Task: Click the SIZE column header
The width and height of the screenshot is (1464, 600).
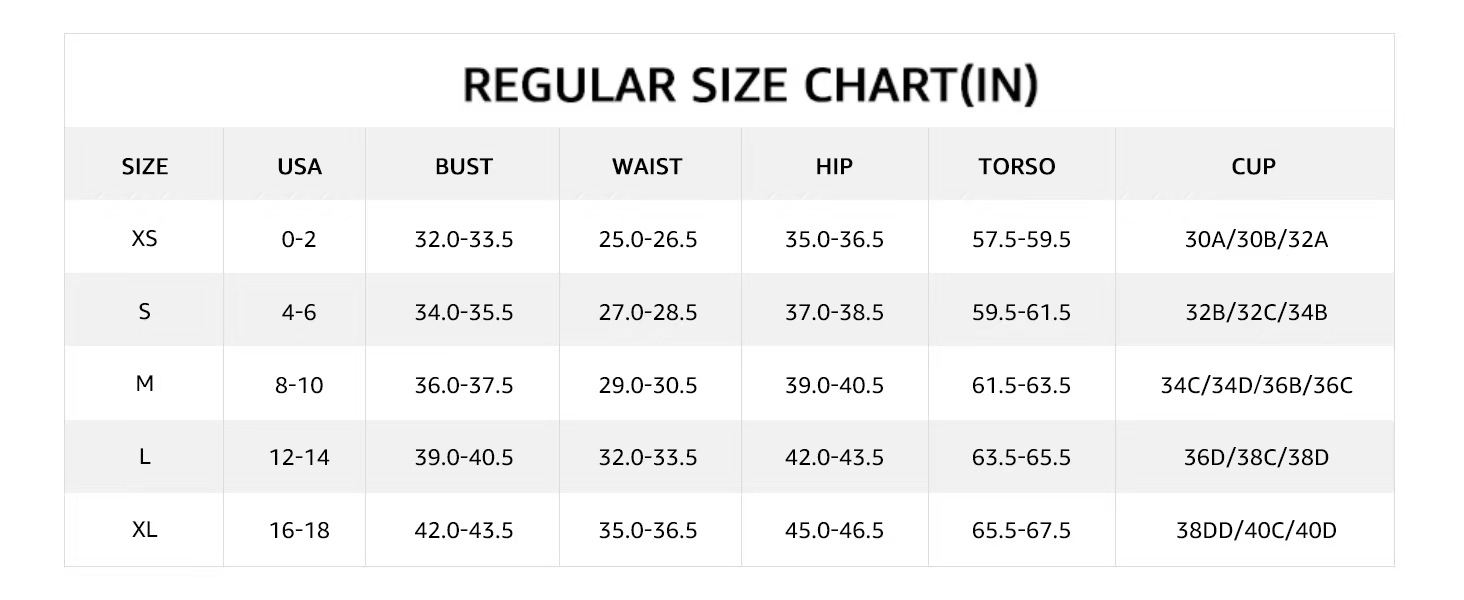Action: pos(145,166)
